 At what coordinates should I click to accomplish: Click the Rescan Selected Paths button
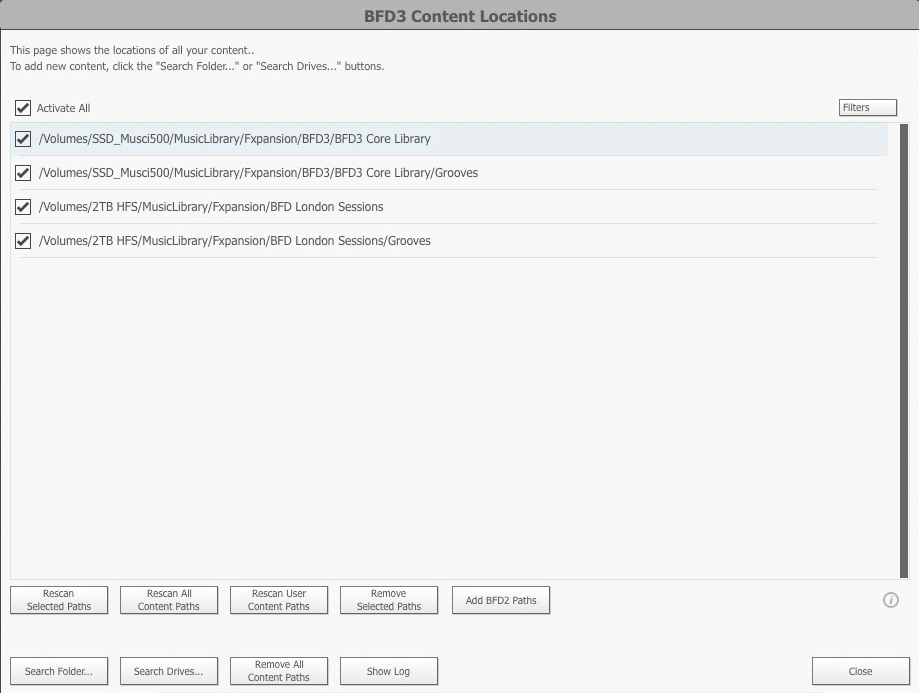pos(59,600)
